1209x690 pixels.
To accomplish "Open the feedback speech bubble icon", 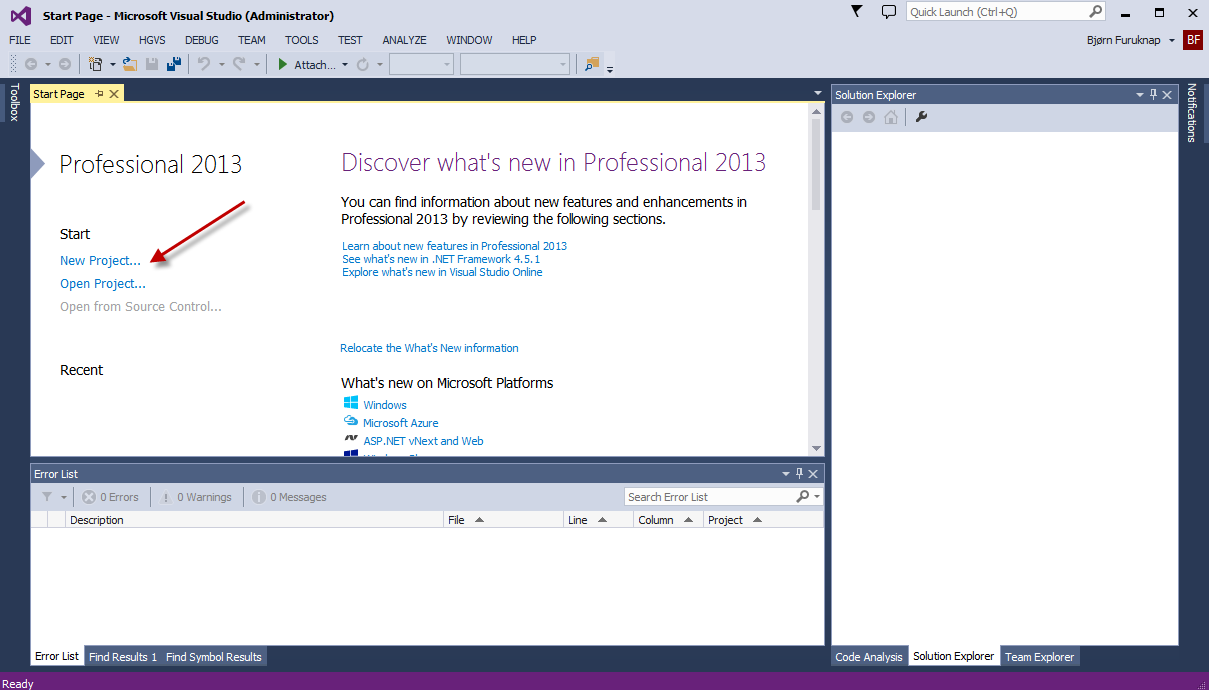I will click(x=889, y=12).
